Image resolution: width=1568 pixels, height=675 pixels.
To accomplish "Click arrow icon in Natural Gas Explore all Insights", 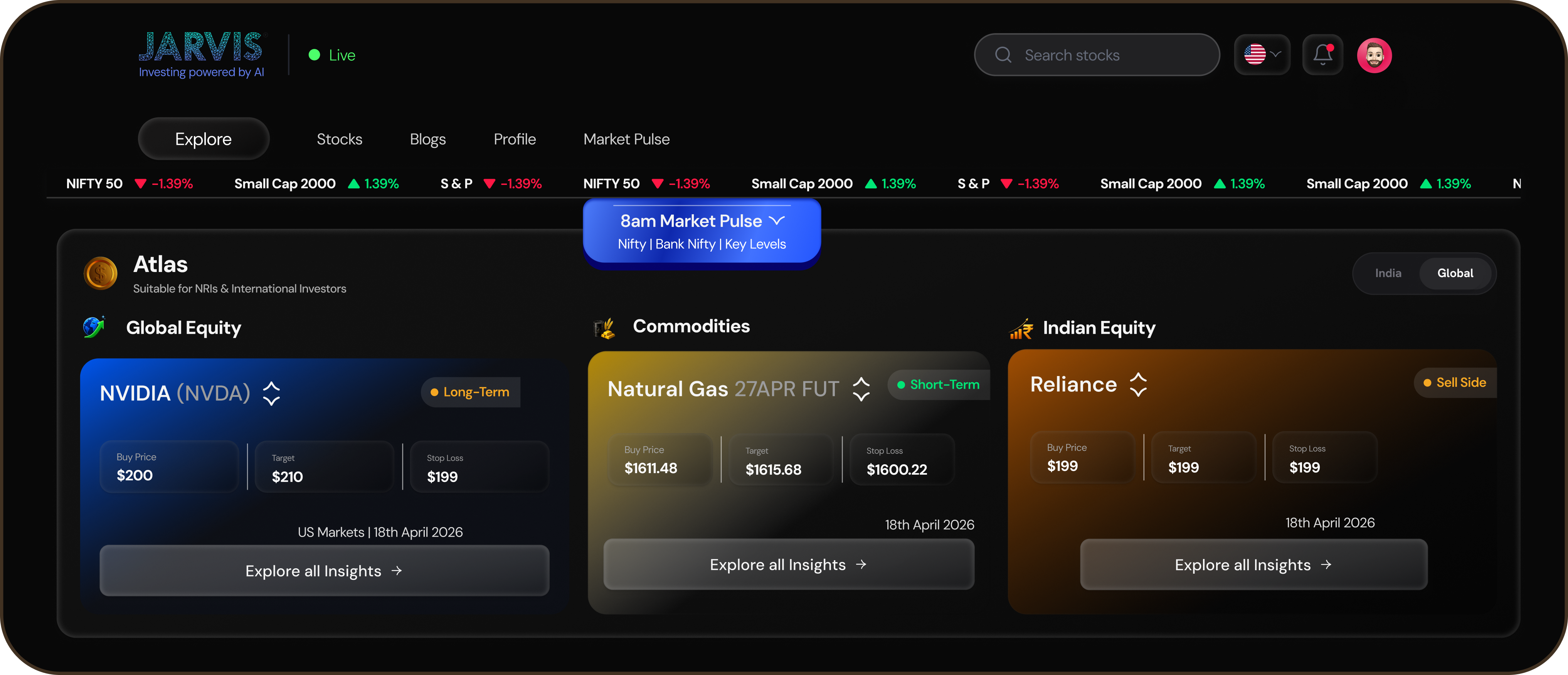I will pos(861,565).
